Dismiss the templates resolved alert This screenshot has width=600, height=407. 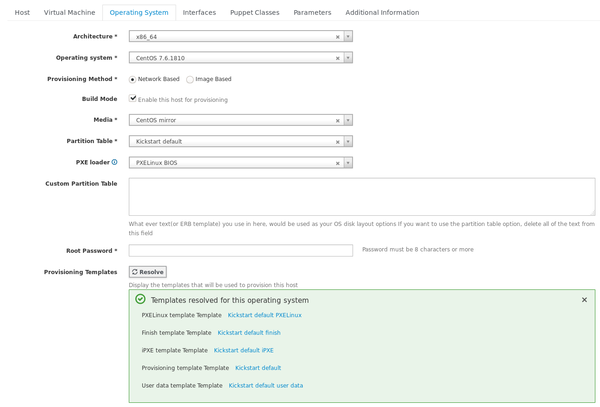tap(584, 300)
